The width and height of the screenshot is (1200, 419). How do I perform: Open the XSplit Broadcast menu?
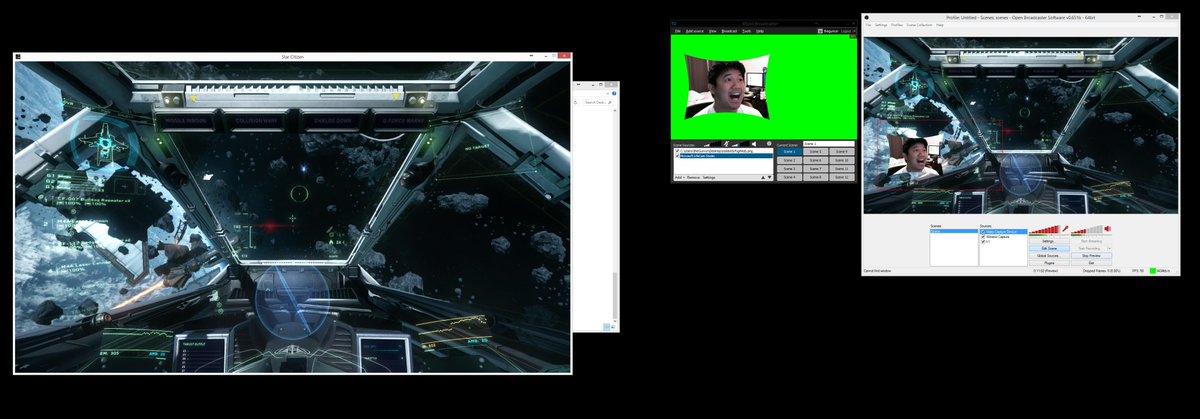tap(729, 31)
